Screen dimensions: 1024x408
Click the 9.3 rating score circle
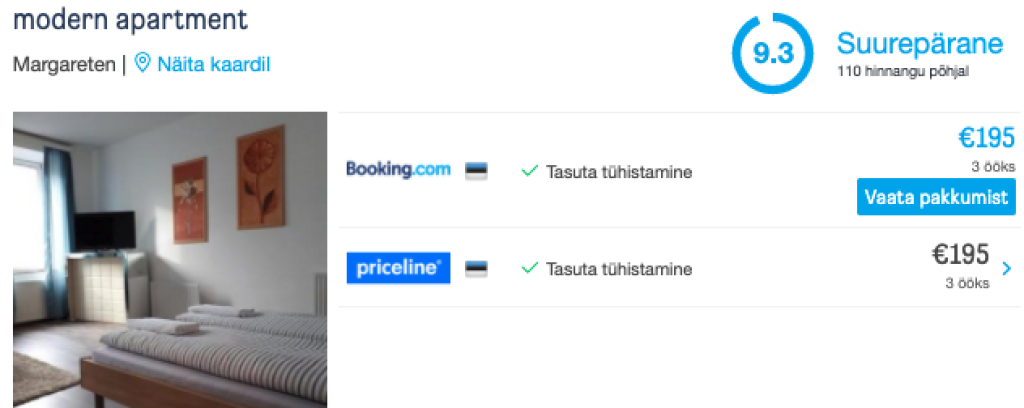[x=772, y=54]
